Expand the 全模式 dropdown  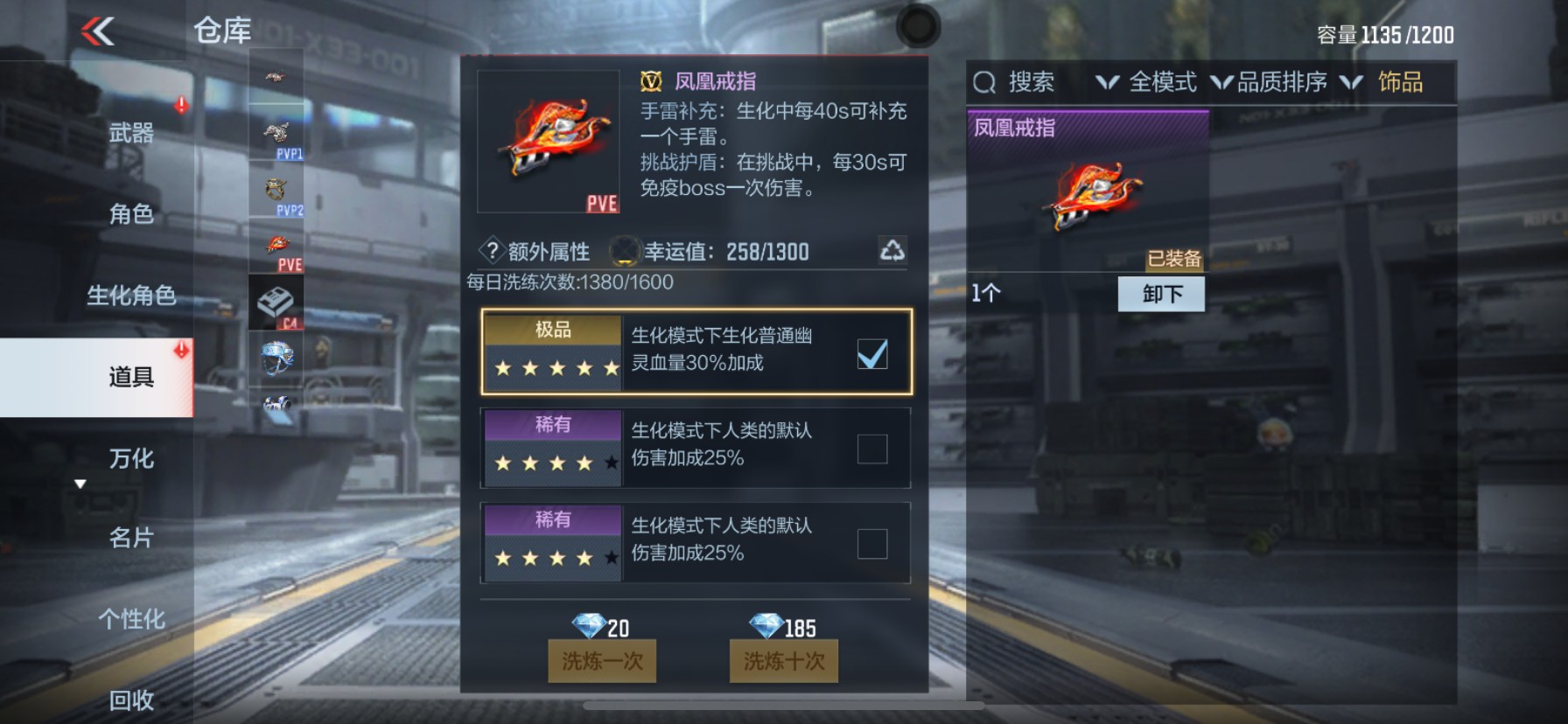(1146, 82)
